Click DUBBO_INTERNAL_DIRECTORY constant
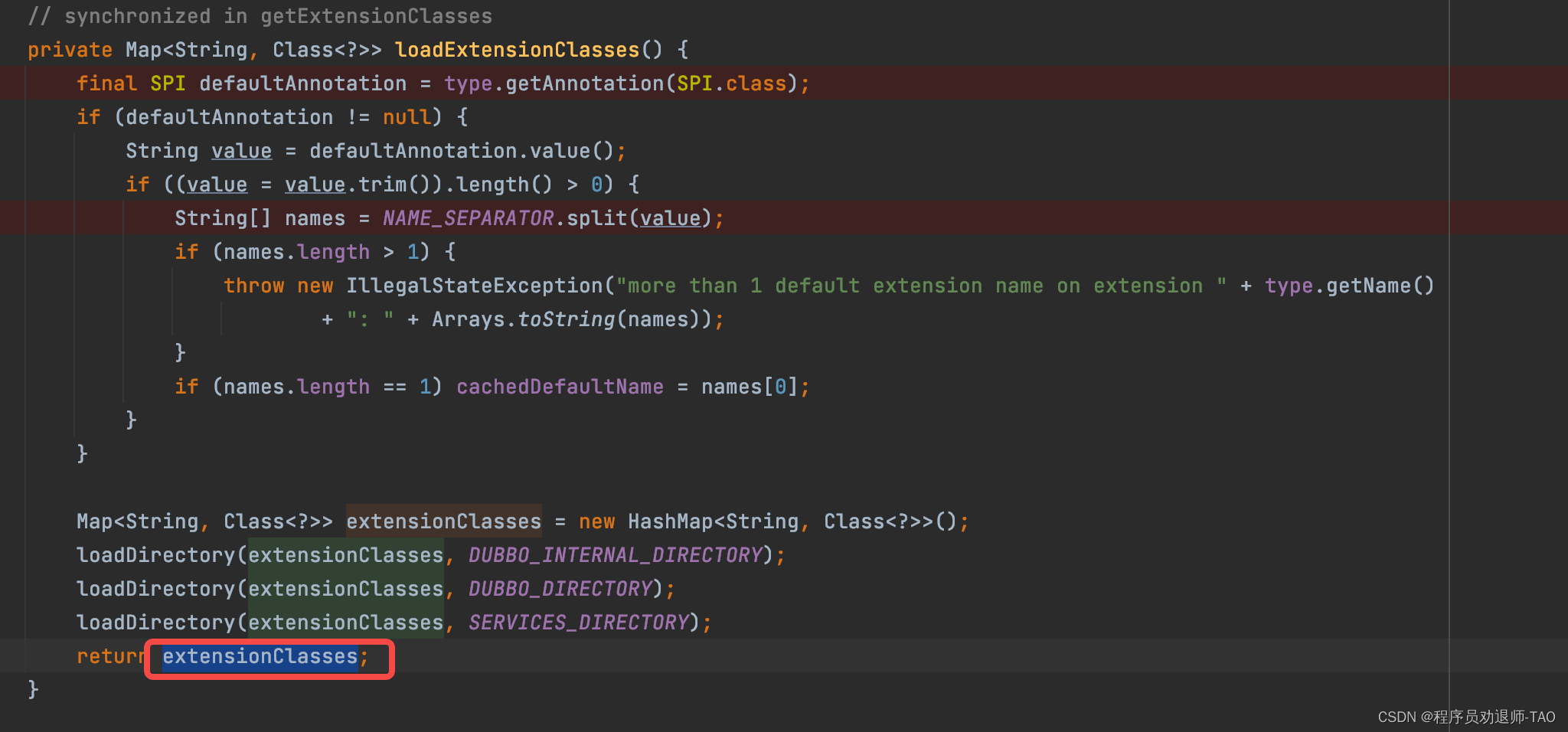The width and height of the screenshot is (1568, 732). (x=615, y=555)
